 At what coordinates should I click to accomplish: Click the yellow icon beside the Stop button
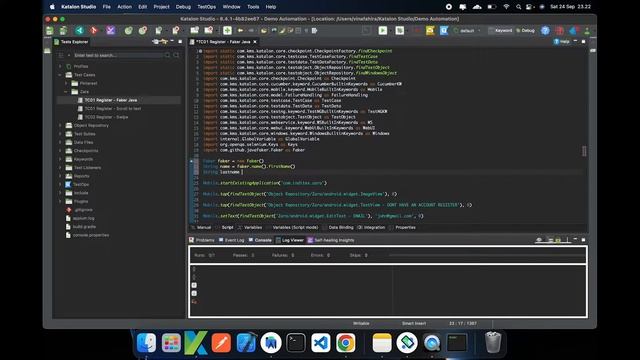point(430,31)
